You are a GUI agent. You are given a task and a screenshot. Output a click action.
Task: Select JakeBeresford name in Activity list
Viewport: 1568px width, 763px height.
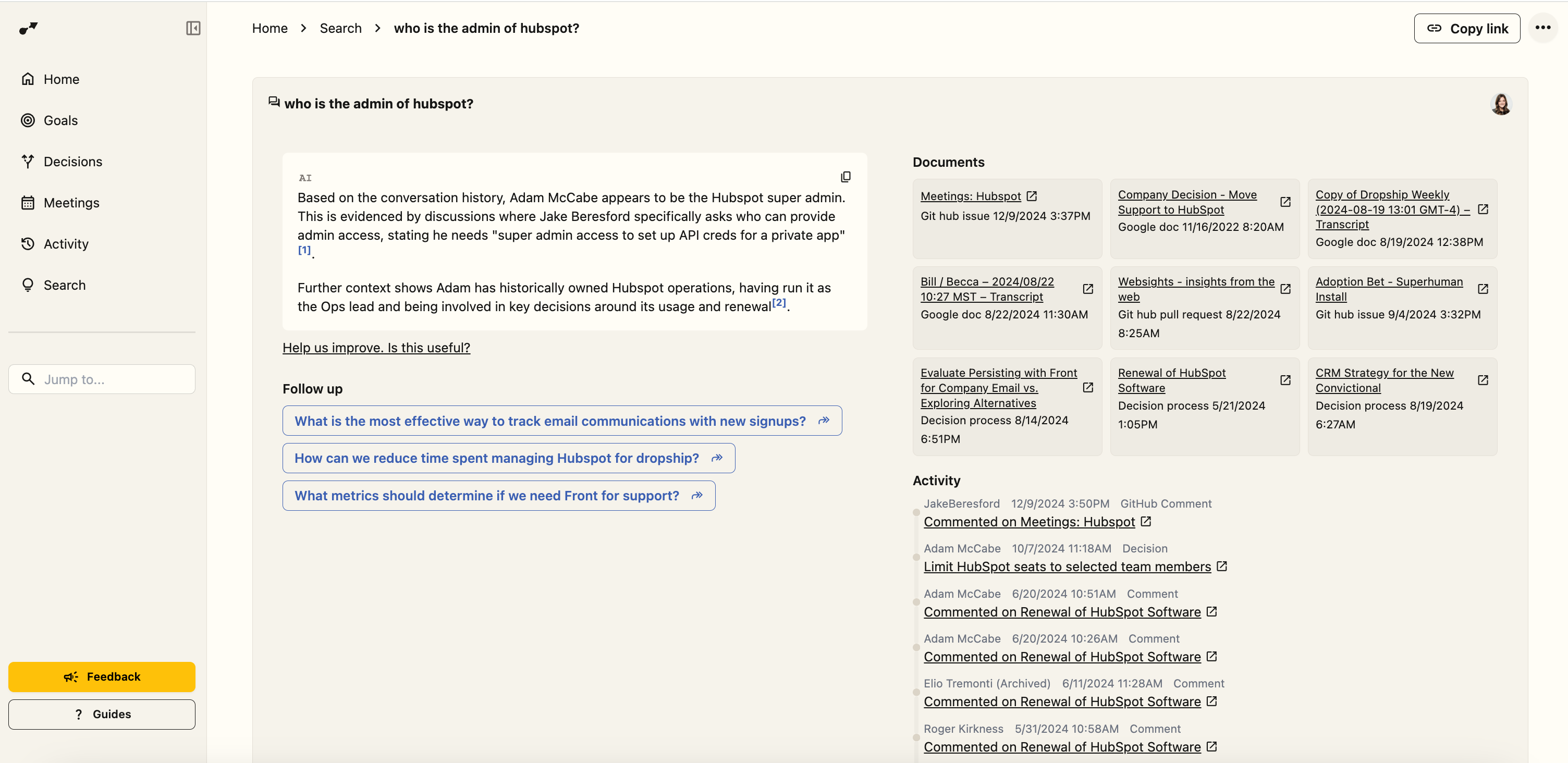[961, 504]
